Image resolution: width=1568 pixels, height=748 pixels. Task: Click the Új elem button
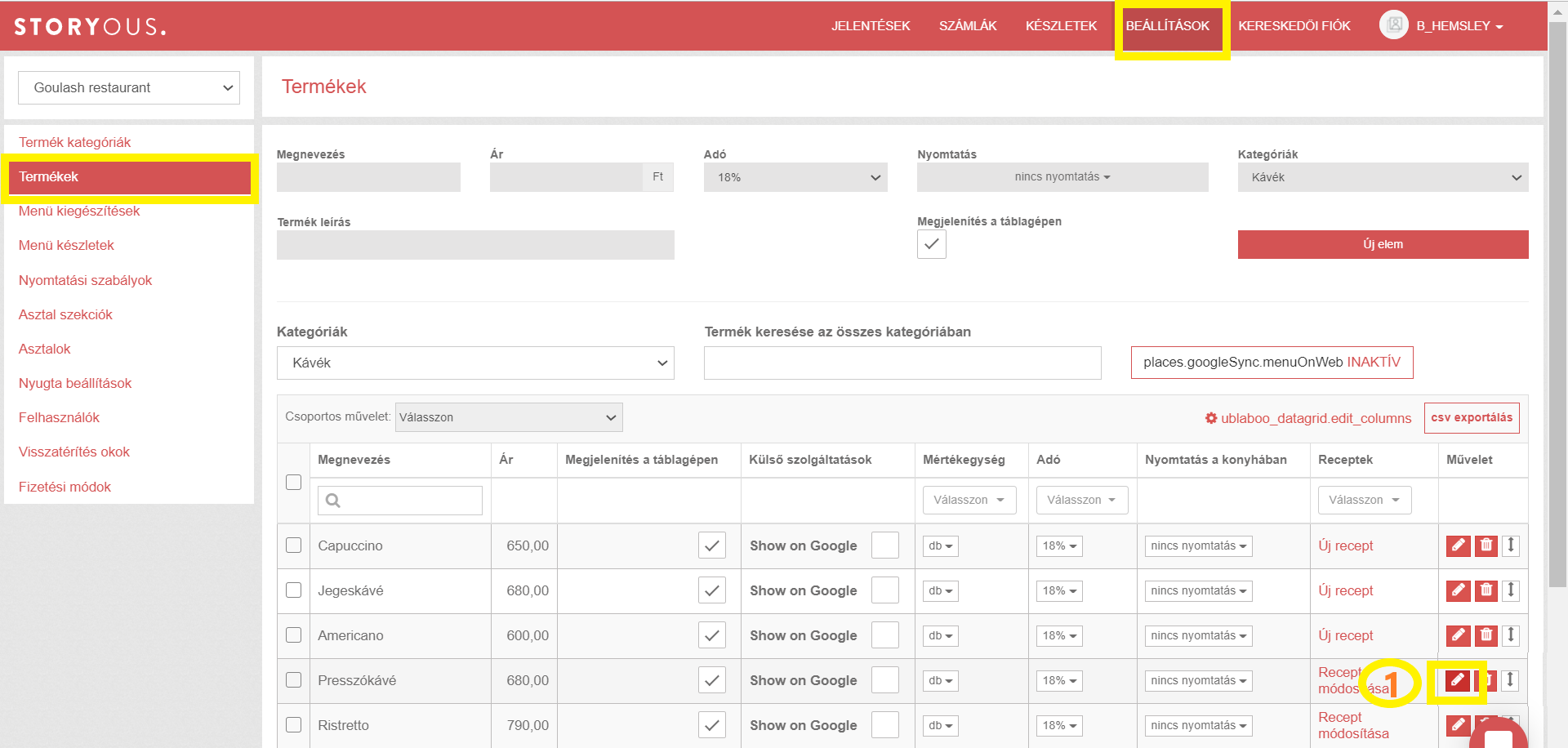coord(1383,244)
